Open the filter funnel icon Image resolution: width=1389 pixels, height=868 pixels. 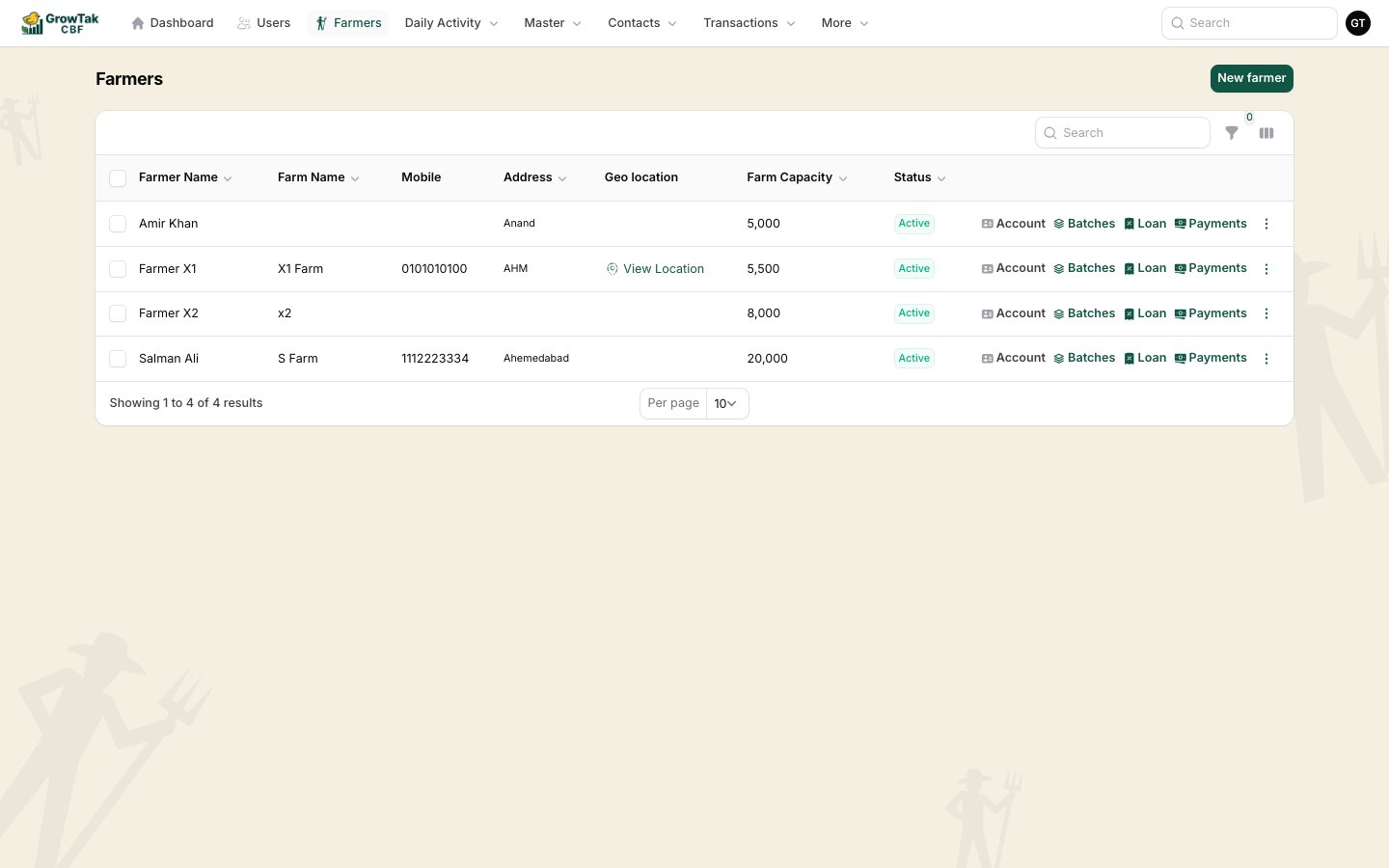[x=1232, y=133]
